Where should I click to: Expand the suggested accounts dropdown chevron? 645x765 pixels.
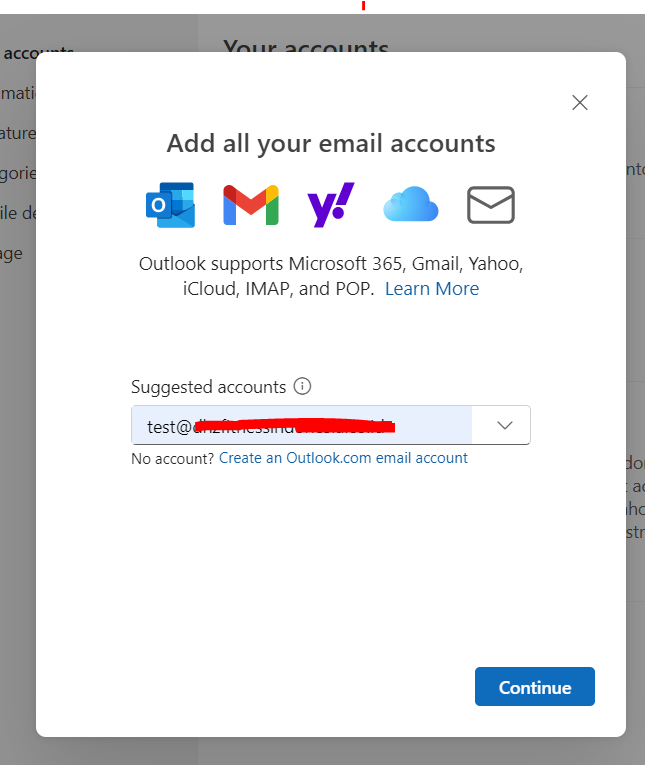[x=504, y=425]
